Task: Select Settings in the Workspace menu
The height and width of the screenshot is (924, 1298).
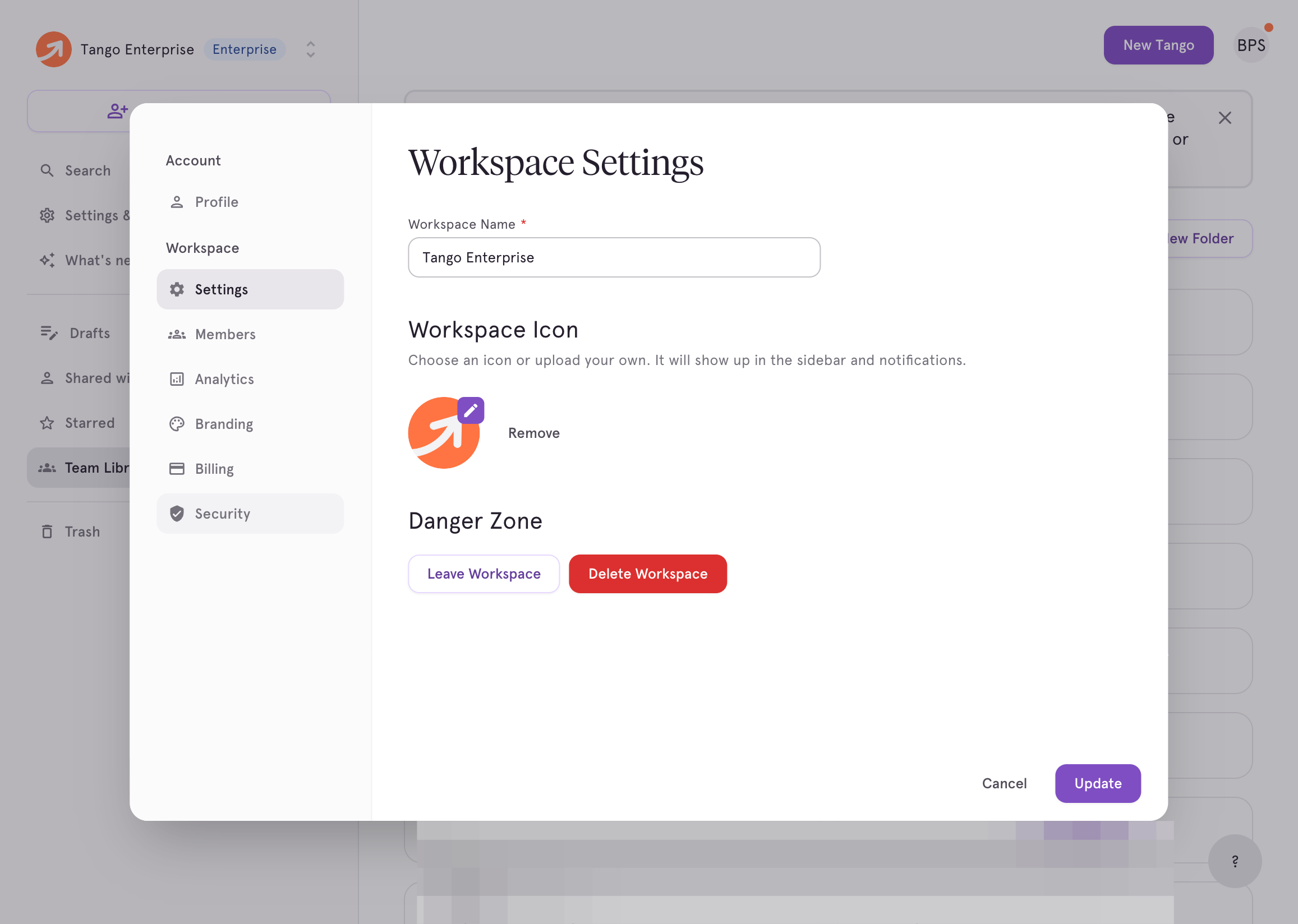Action: click(250, 289)
